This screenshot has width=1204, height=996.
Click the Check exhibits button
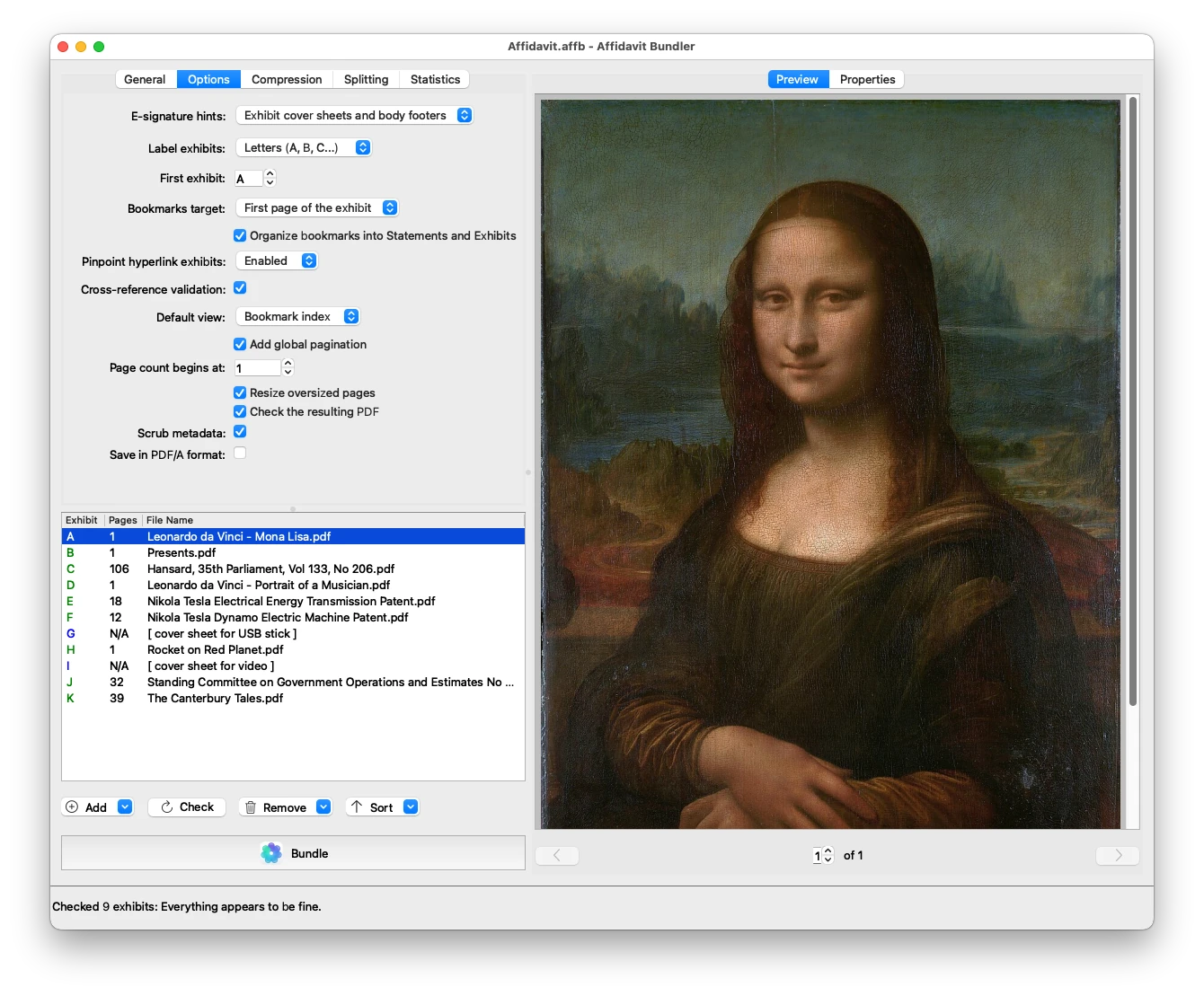(x=187, y=807)
